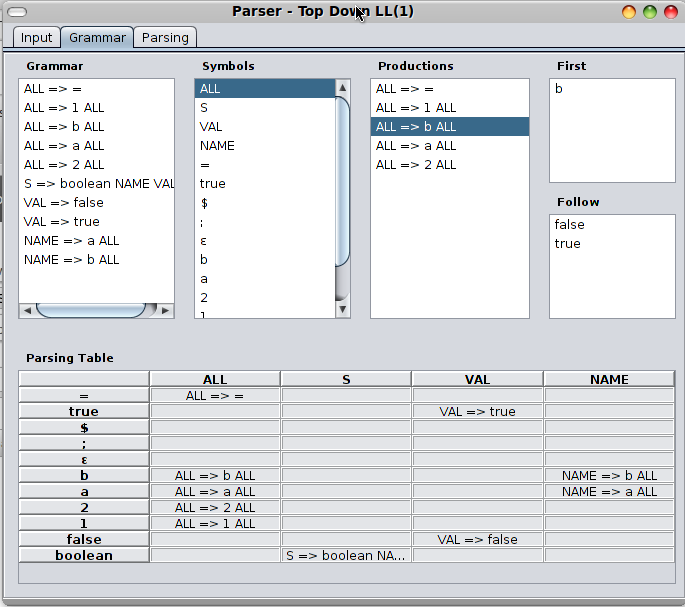The height and width of the screenshot is (607, 685).
Task: Click 'NAME => a ALL' cell in Parsing Table
Action: (609, 491)
